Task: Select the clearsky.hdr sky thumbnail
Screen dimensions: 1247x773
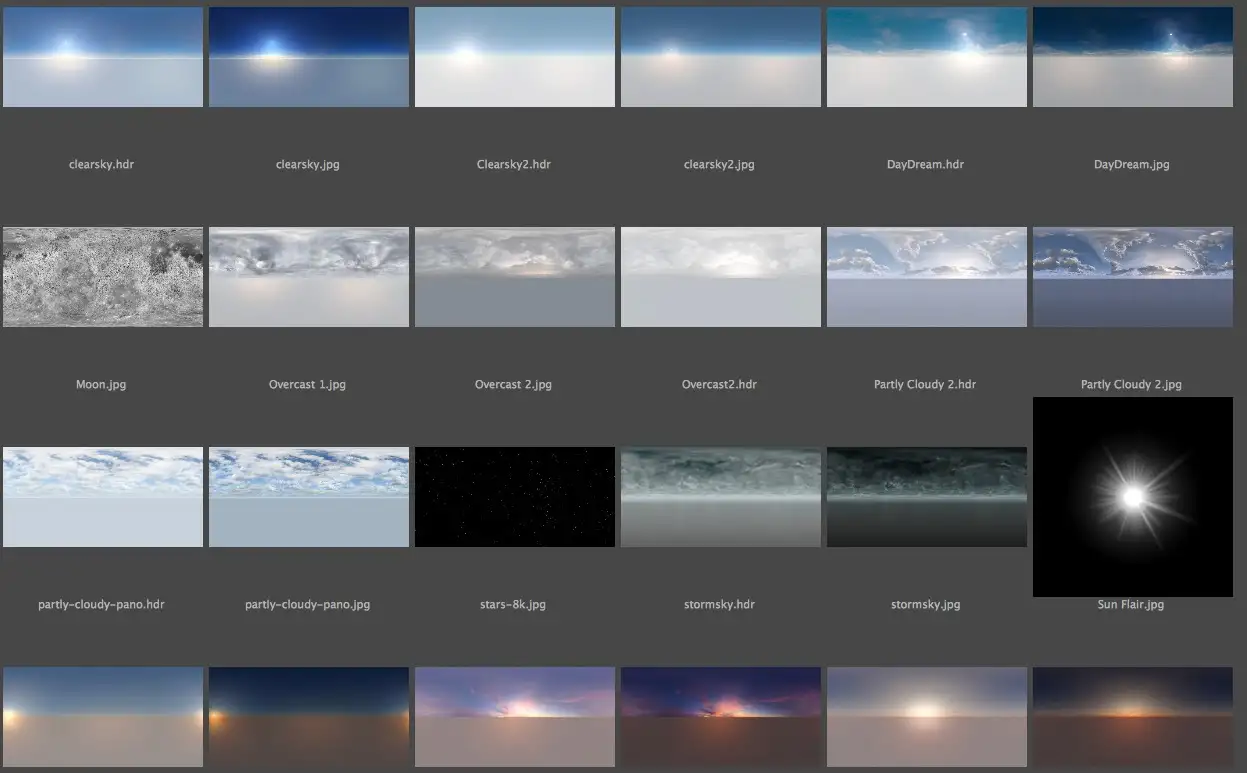Action: point(103,57)
